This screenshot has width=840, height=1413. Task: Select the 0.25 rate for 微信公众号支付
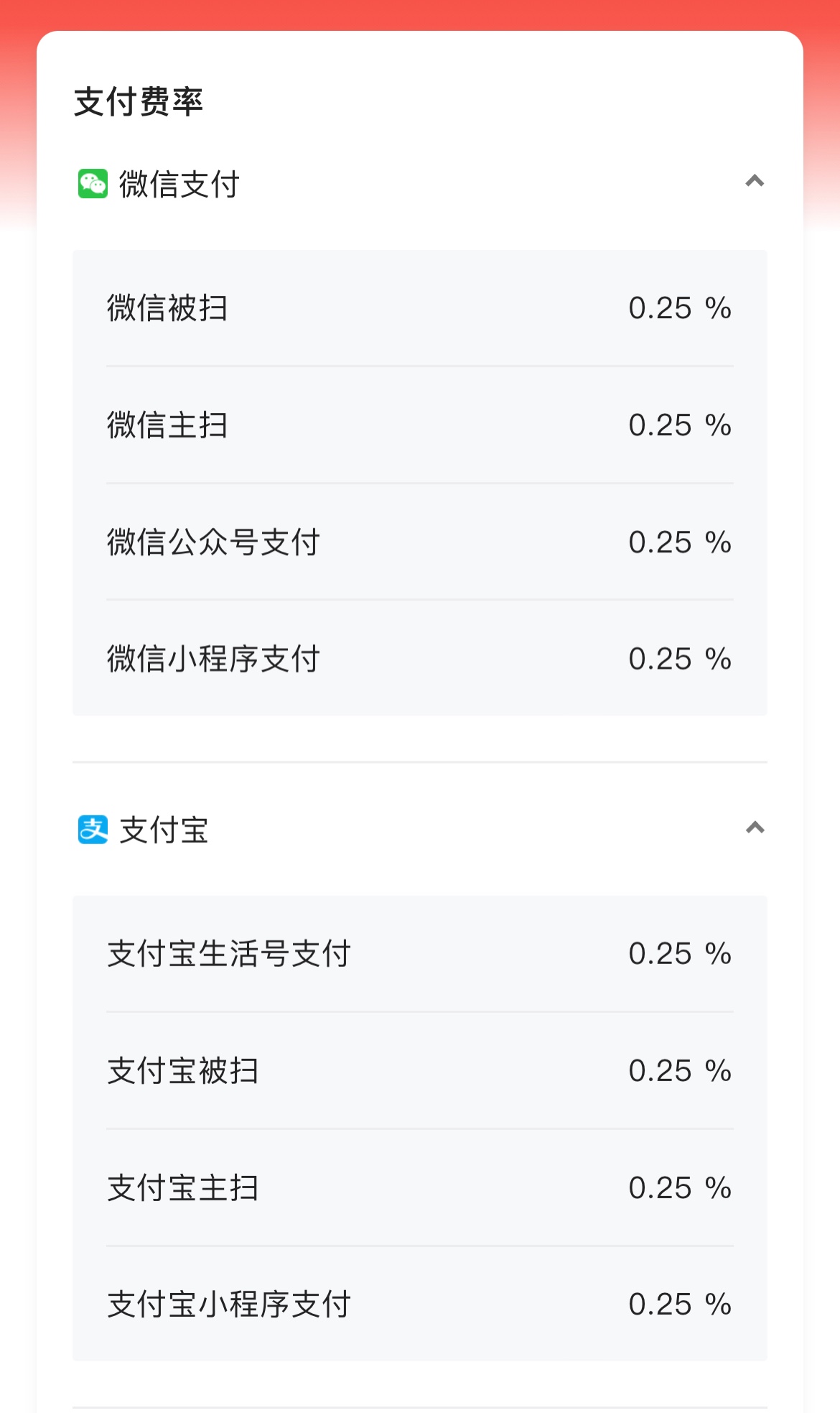tap(660, 542)
